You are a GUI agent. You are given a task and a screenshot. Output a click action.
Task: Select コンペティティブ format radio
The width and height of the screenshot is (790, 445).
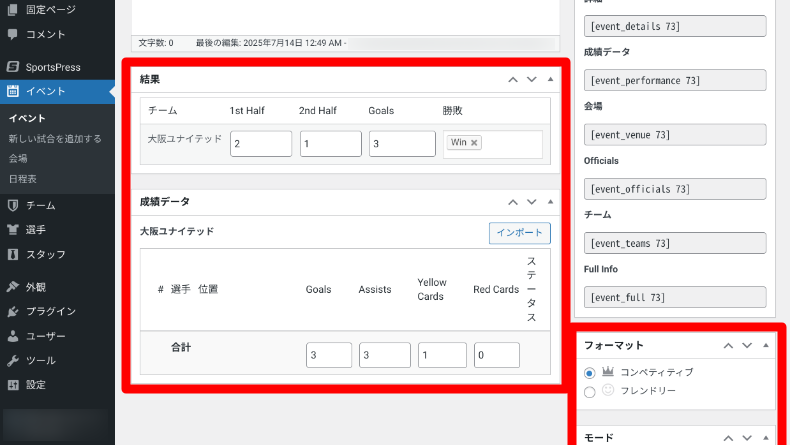589,373
